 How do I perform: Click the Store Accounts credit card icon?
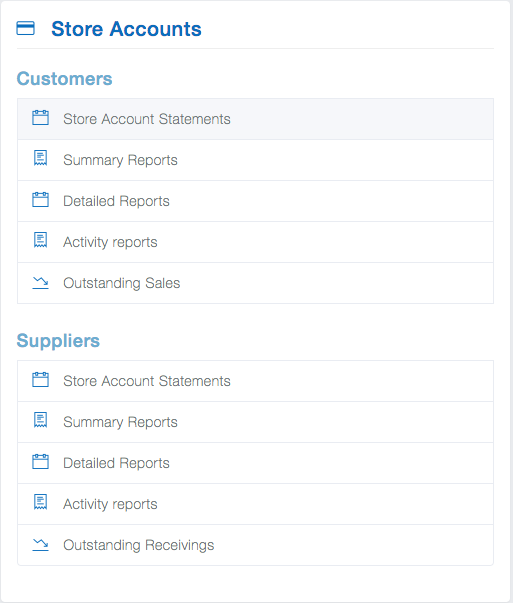pos(25,28)
